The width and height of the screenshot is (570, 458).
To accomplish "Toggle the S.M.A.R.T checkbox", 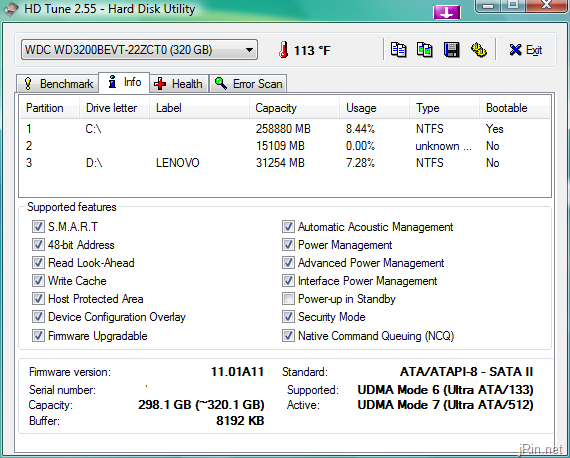I will (38, 226).
